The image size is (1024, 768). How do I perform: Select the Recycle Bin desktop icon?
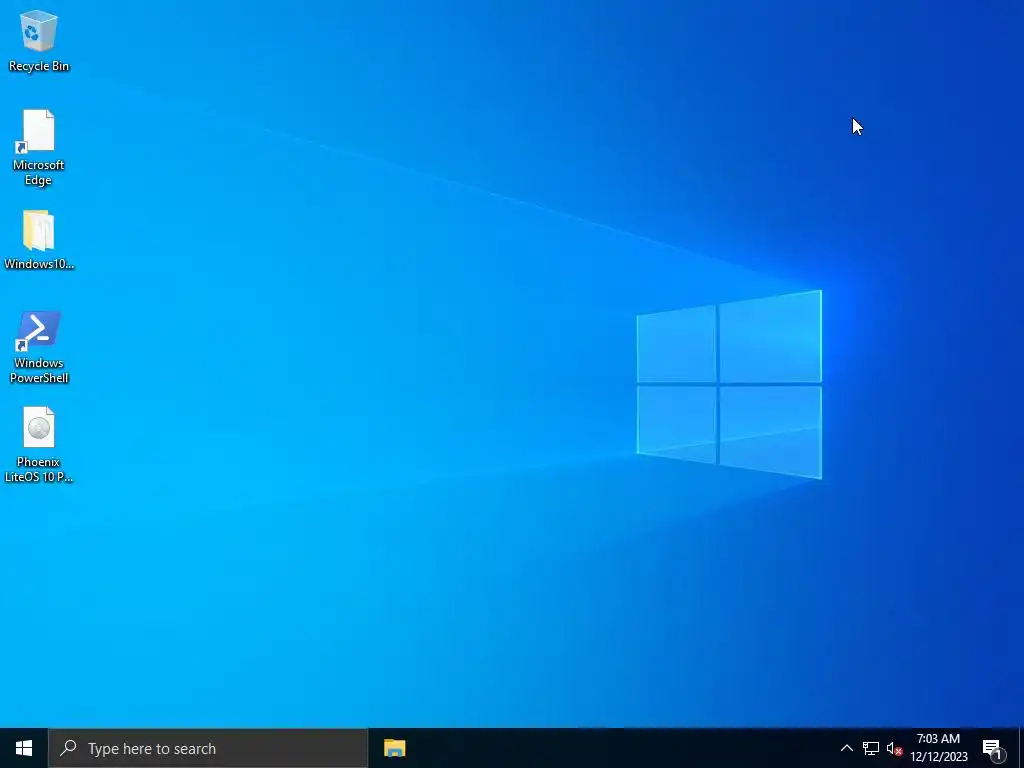[x=39, y=40]
